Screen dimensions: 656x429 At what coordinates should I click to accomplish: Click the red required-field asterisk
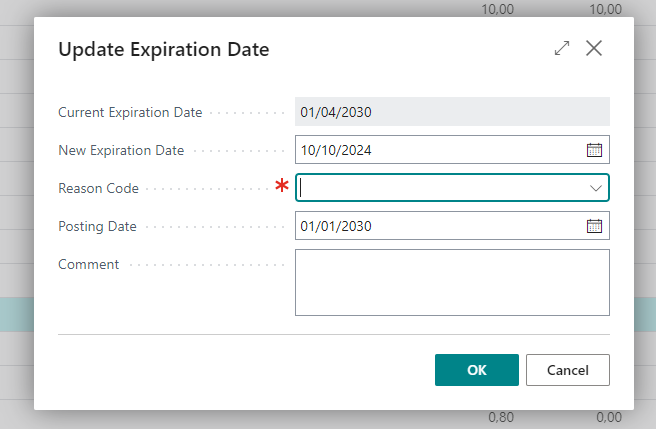282,187
